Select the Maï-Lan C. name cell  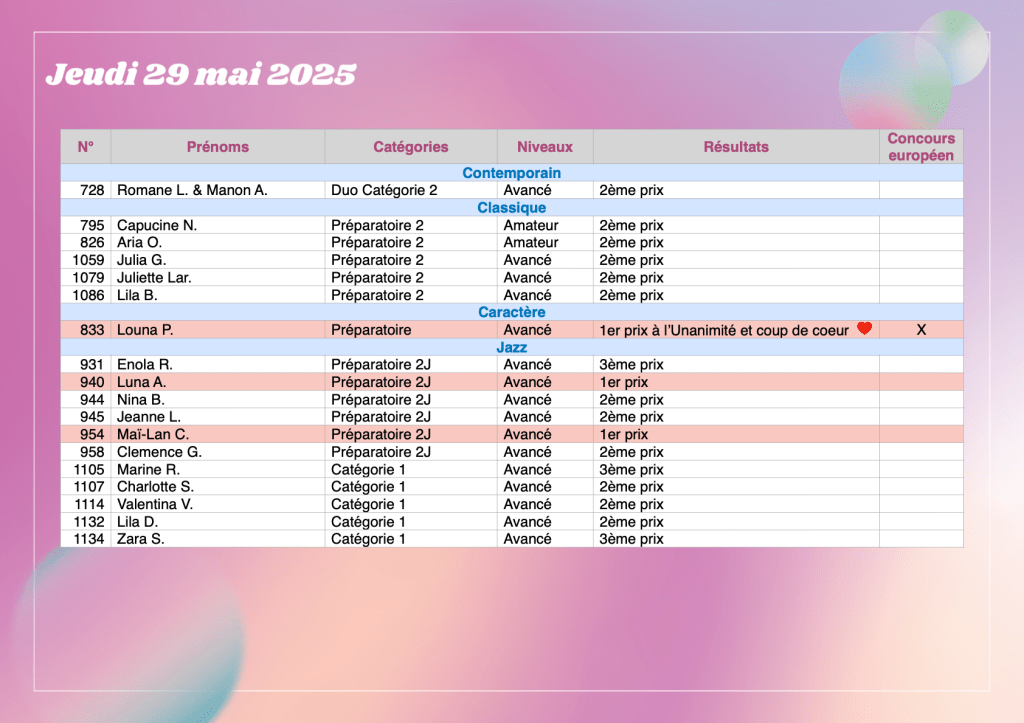pos(153,435)
